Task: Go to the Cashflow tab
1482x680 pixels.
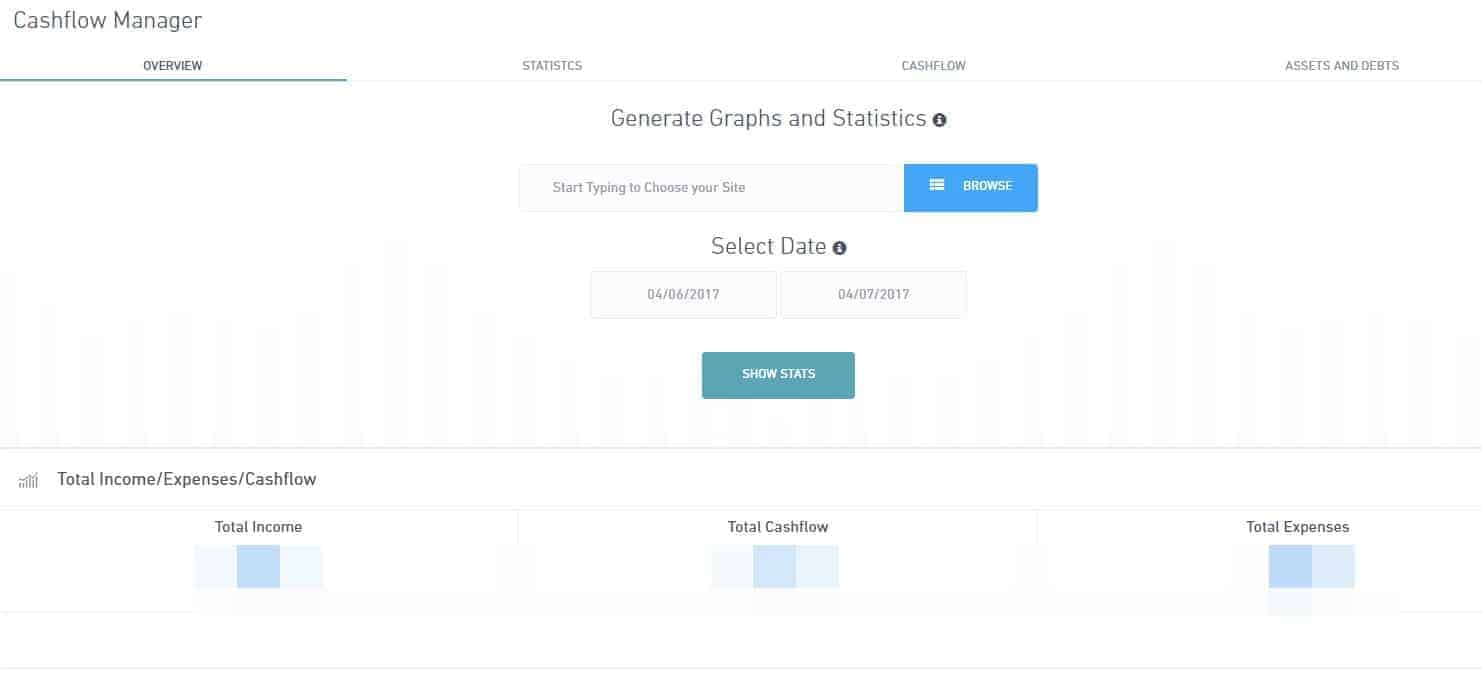Action: point(934,66)
